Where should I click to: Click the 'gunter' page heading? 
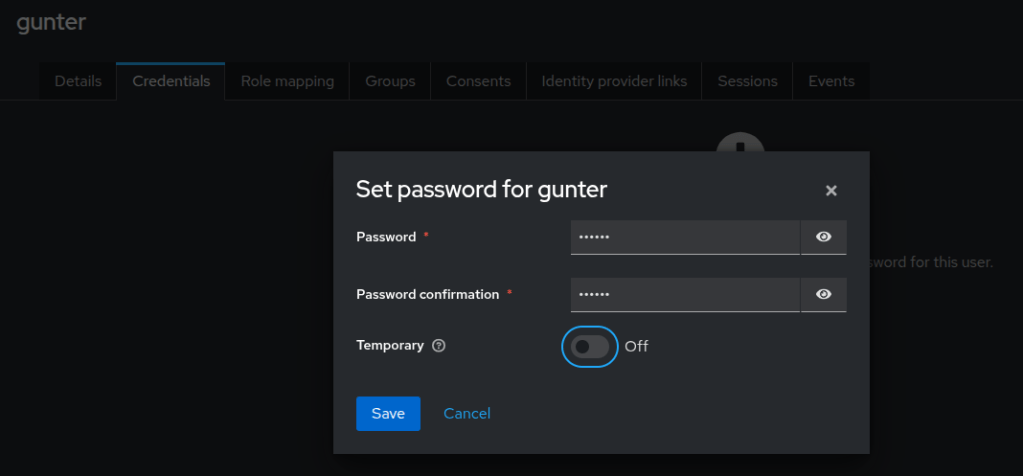51,22
